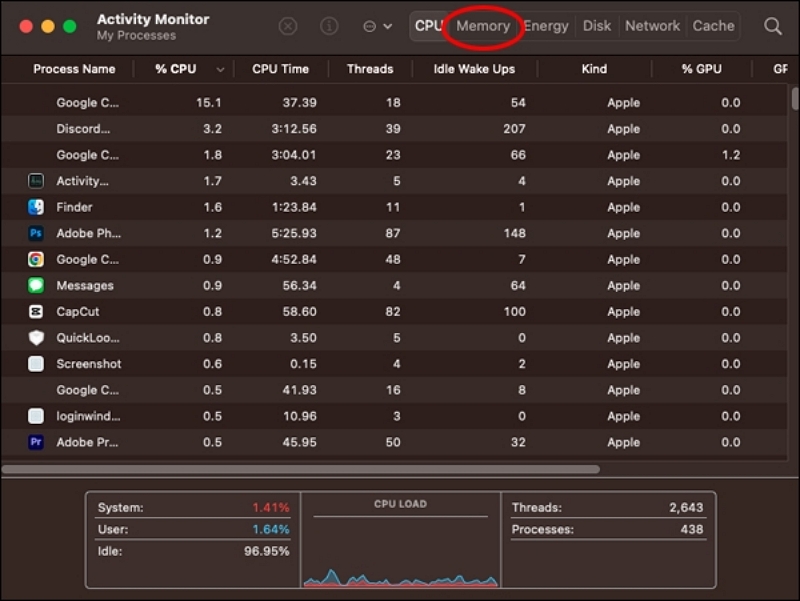
Task: Click the partially visible GP column header
Action: pyautogui.click(x=780, y=69)
